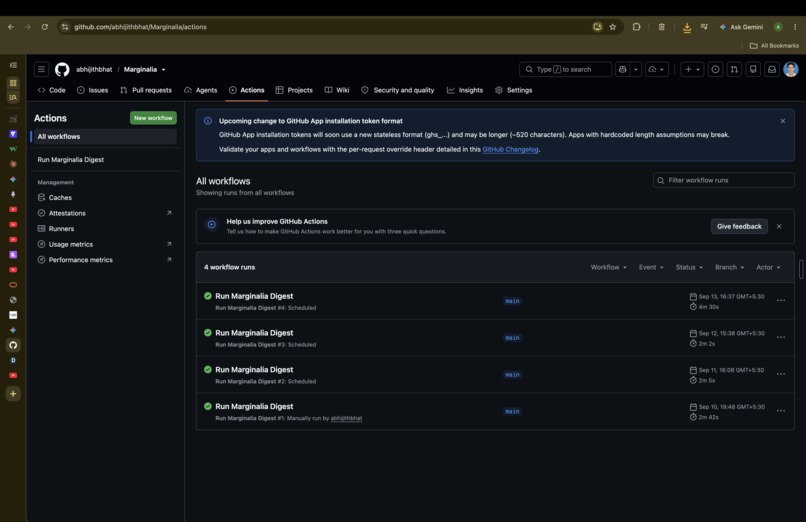Open the Chrome profile A icon

(778, 27)
